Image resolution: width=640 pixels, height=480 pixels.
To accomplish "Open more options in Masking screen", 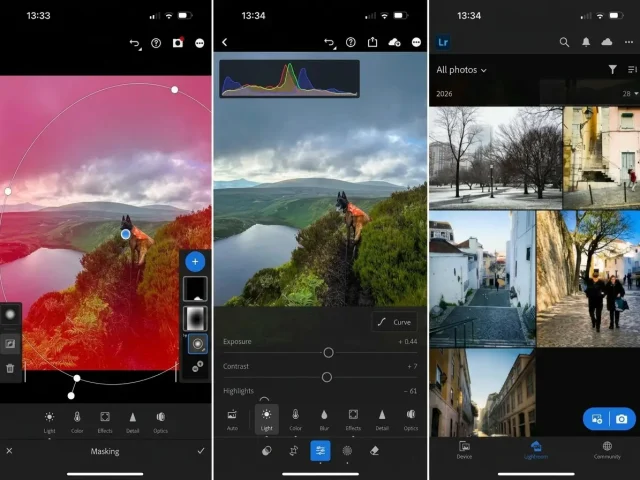I will pos(200,43).
